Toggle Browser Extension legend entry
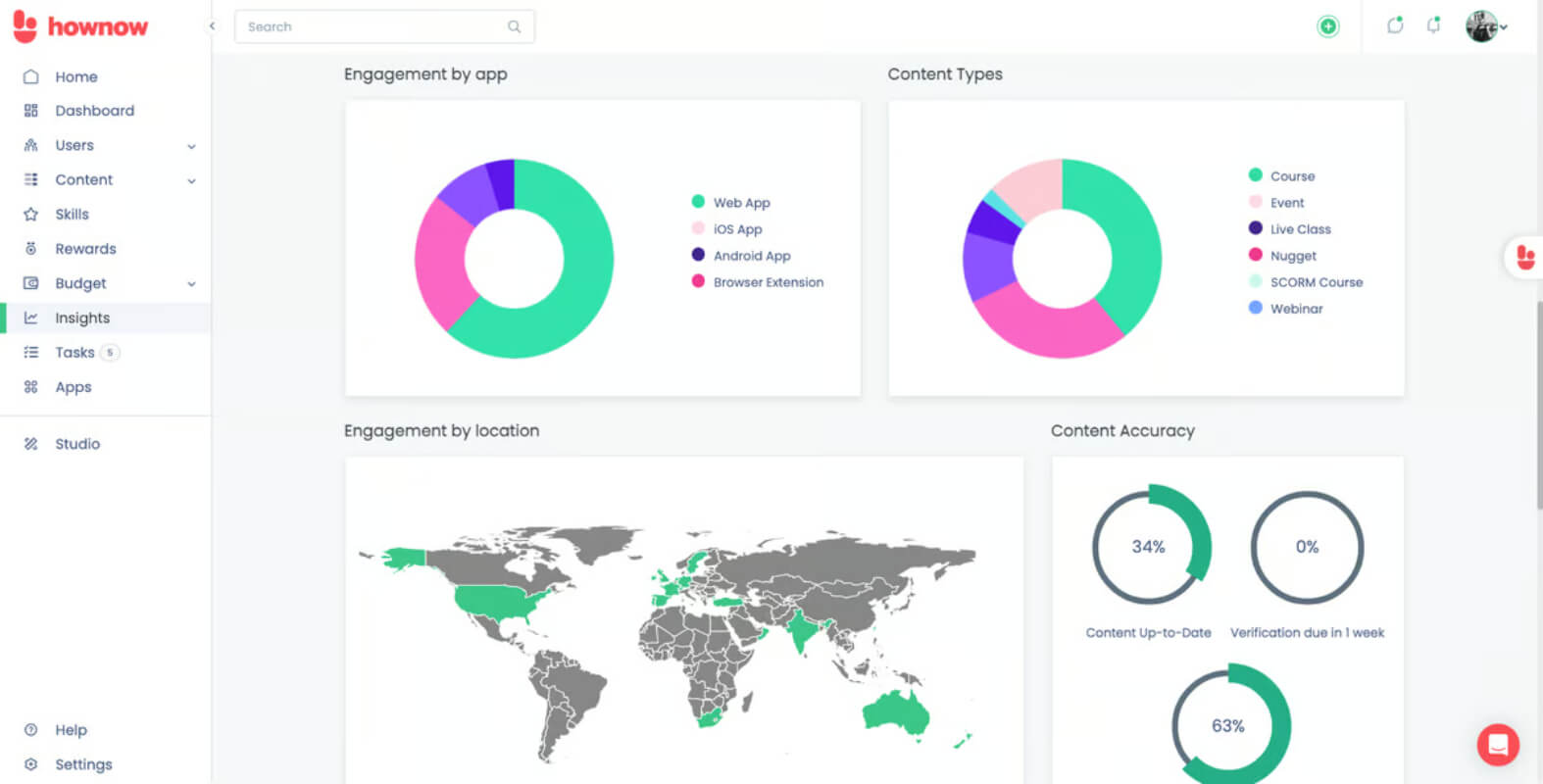Image resolution: width=1543 pixels, height=784 pixels. tap(758, 281)
